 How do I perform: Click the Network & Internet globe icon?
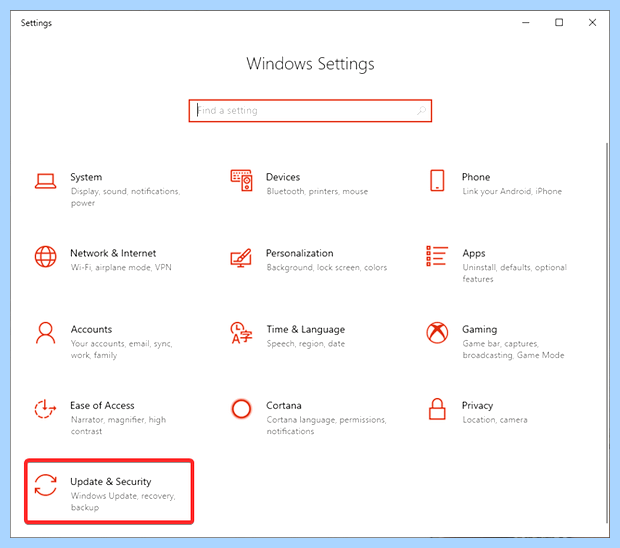coord(45,257)
